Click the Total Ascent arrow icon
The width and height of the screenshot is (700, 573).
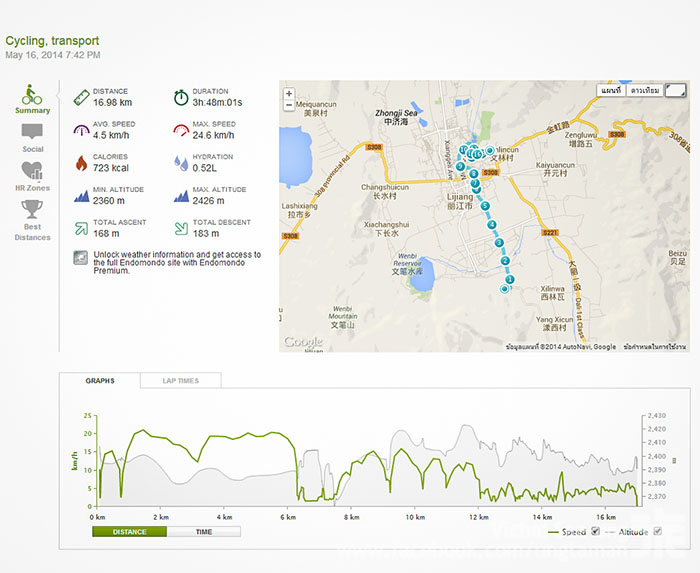tap(81, 228)
